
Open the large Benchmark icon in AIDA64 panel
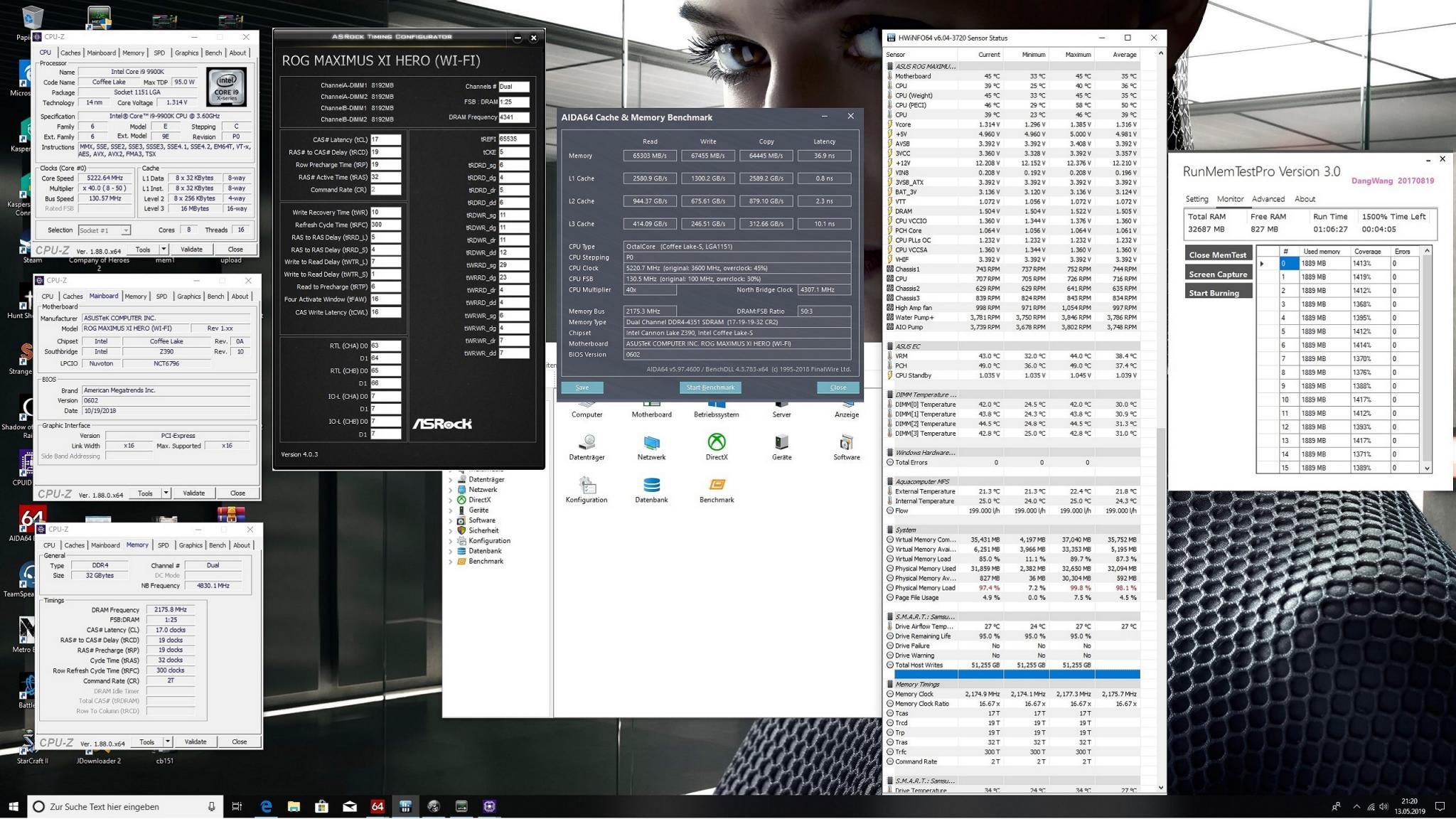[x=716, y=486]
